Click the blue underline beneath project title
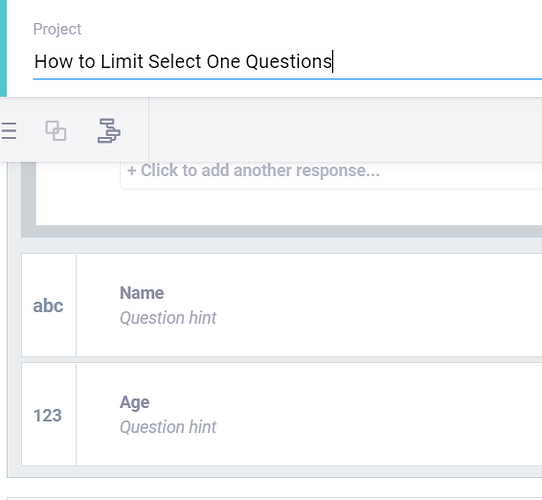 coord(288,79)
